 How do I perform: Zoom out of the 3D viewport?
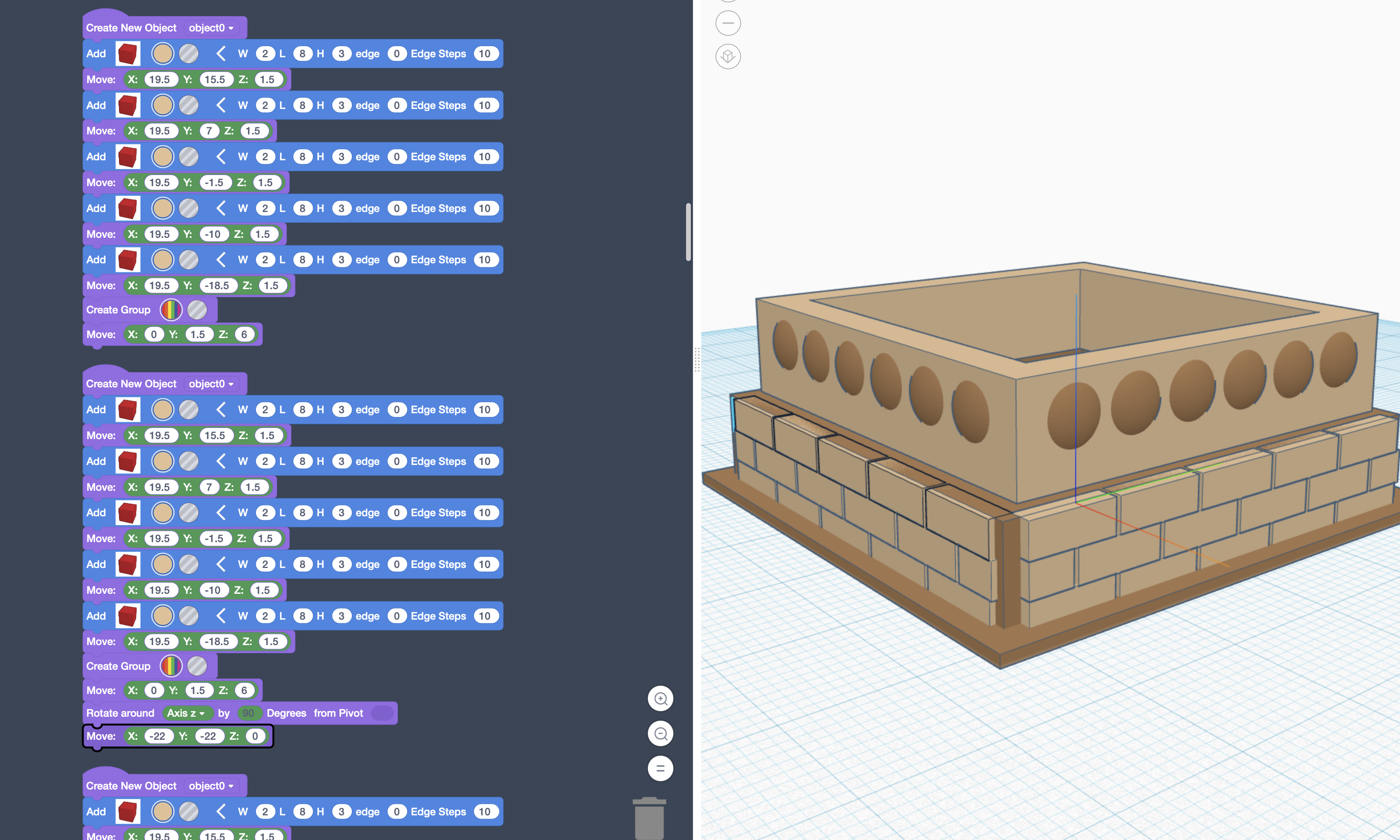[660, 733]
